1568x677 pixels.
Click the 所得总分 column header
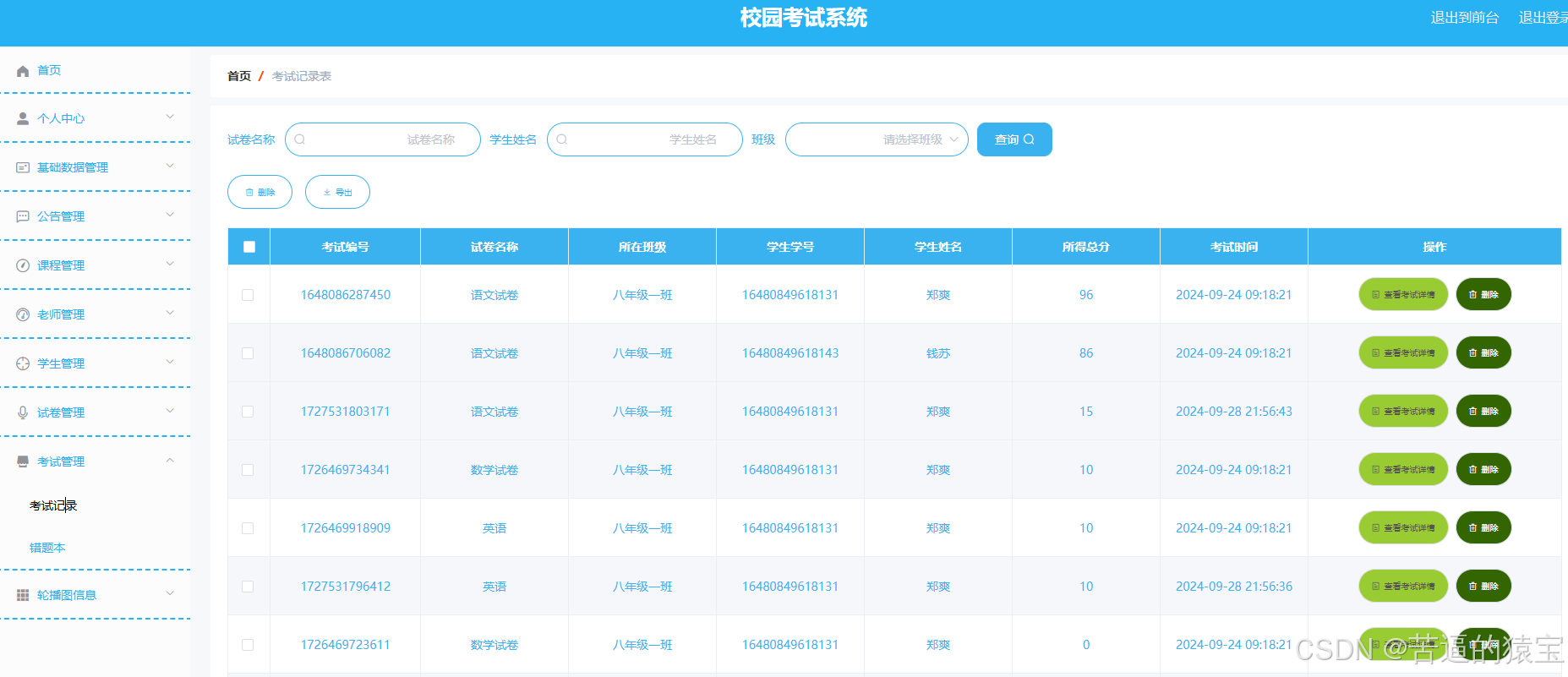pyautogui.click(x=1086, y=247)
